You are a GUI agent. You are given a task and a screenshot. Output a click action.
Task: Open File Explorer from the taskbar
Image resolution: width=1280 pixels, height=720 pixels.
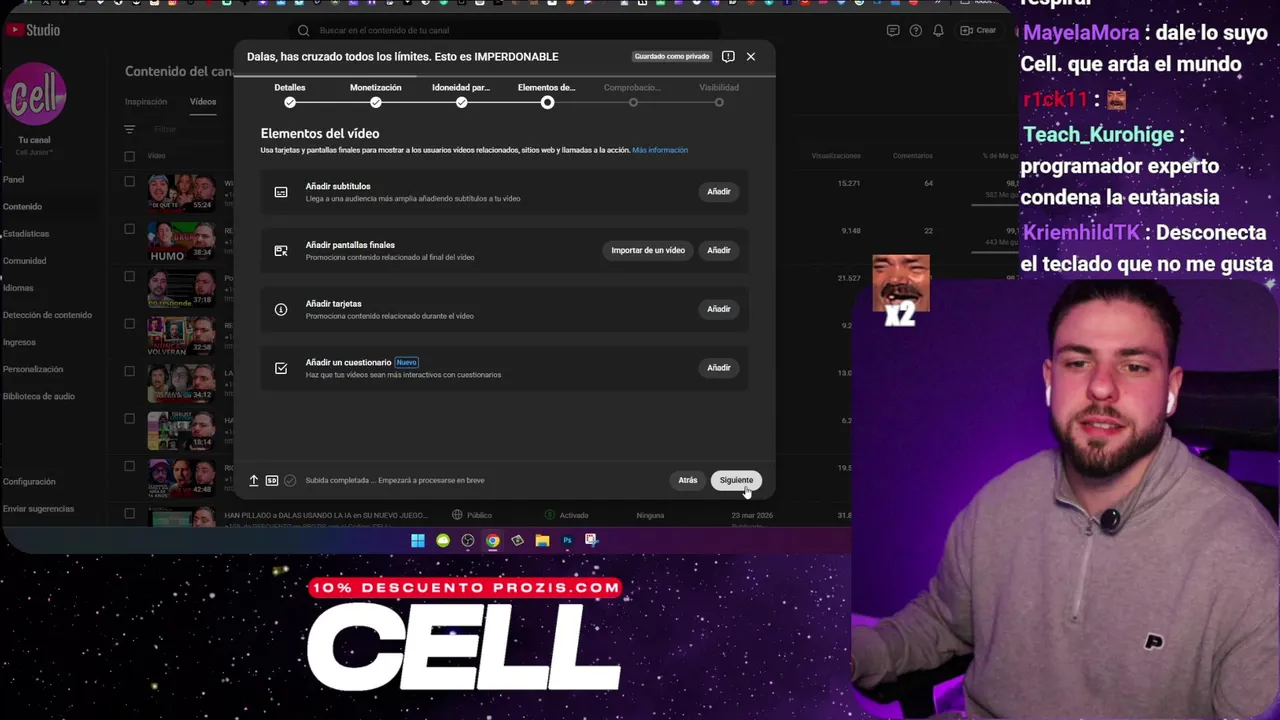(542, 541)
